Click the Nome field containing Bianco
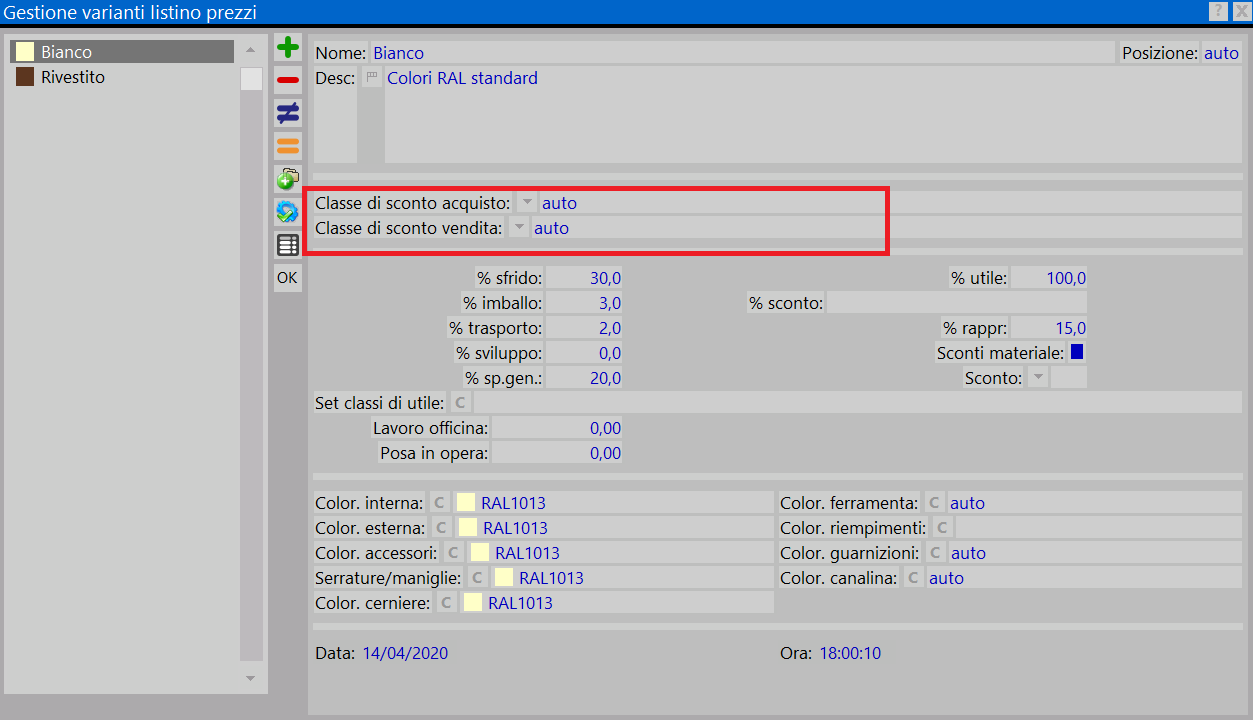 pyautogui.click(x=741, y=53)
